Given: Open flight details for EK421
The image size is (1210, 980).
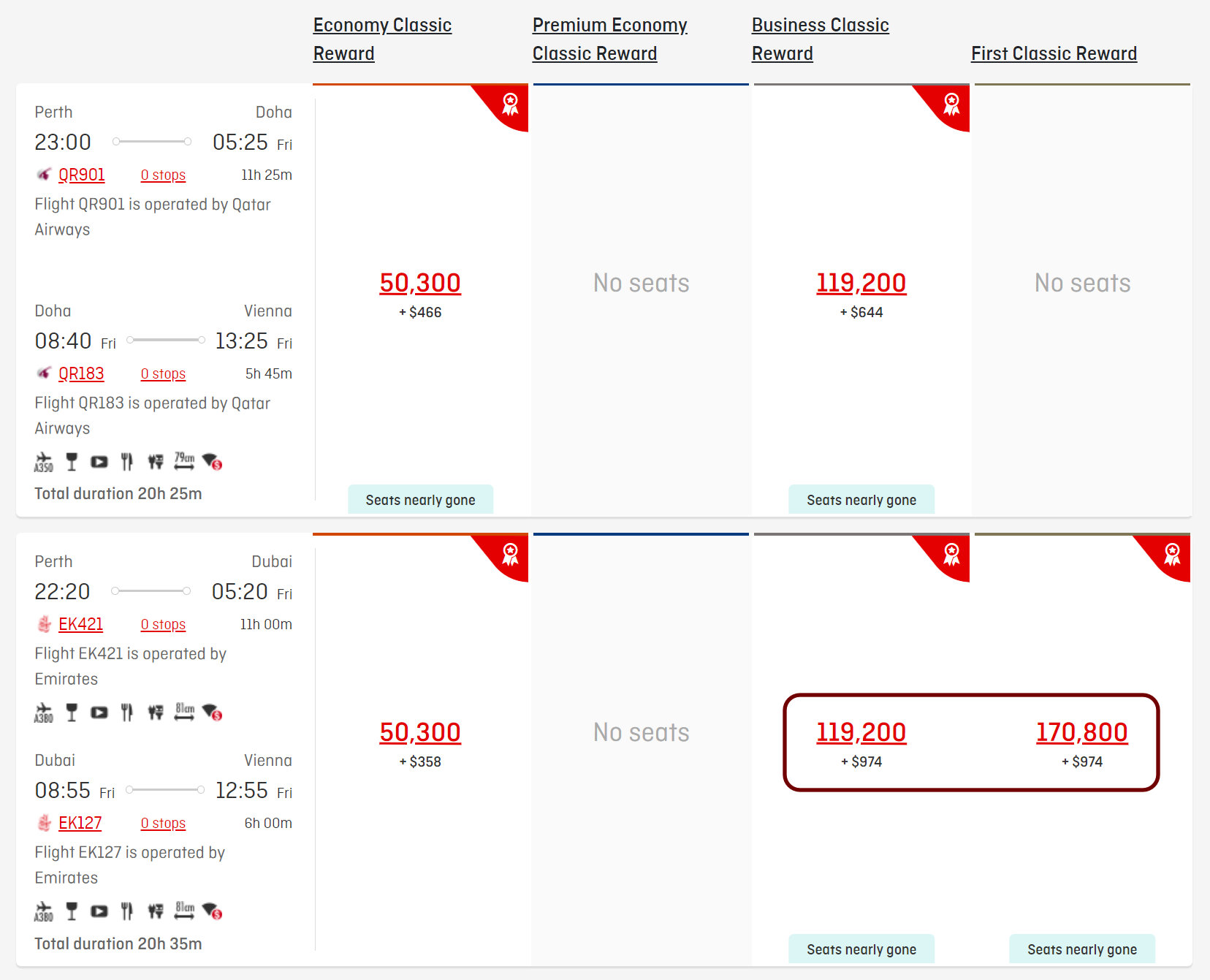Looking at the screenshot, I should point(80,624).
